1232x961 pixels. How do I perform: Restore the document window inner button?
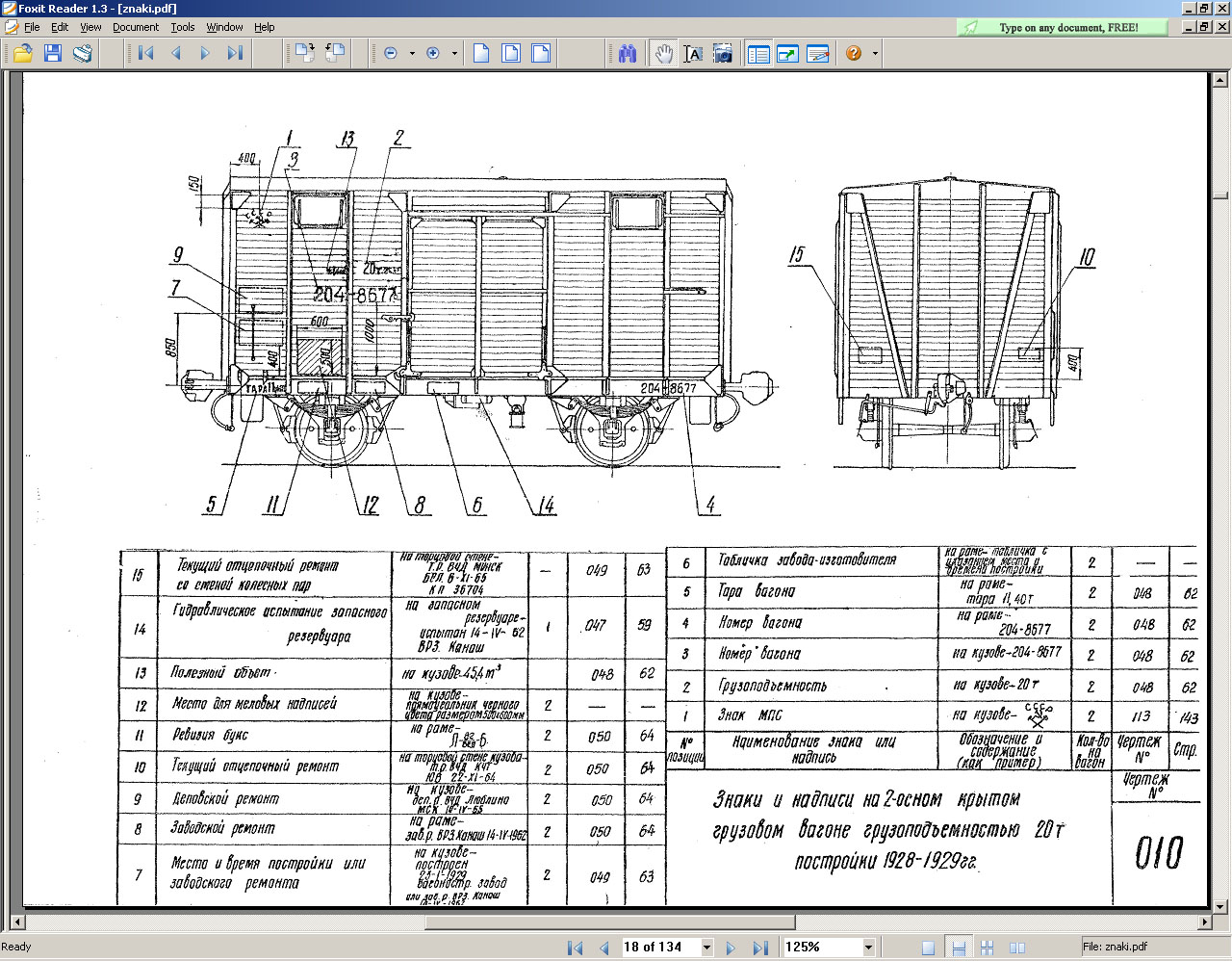click(1203, 28)
